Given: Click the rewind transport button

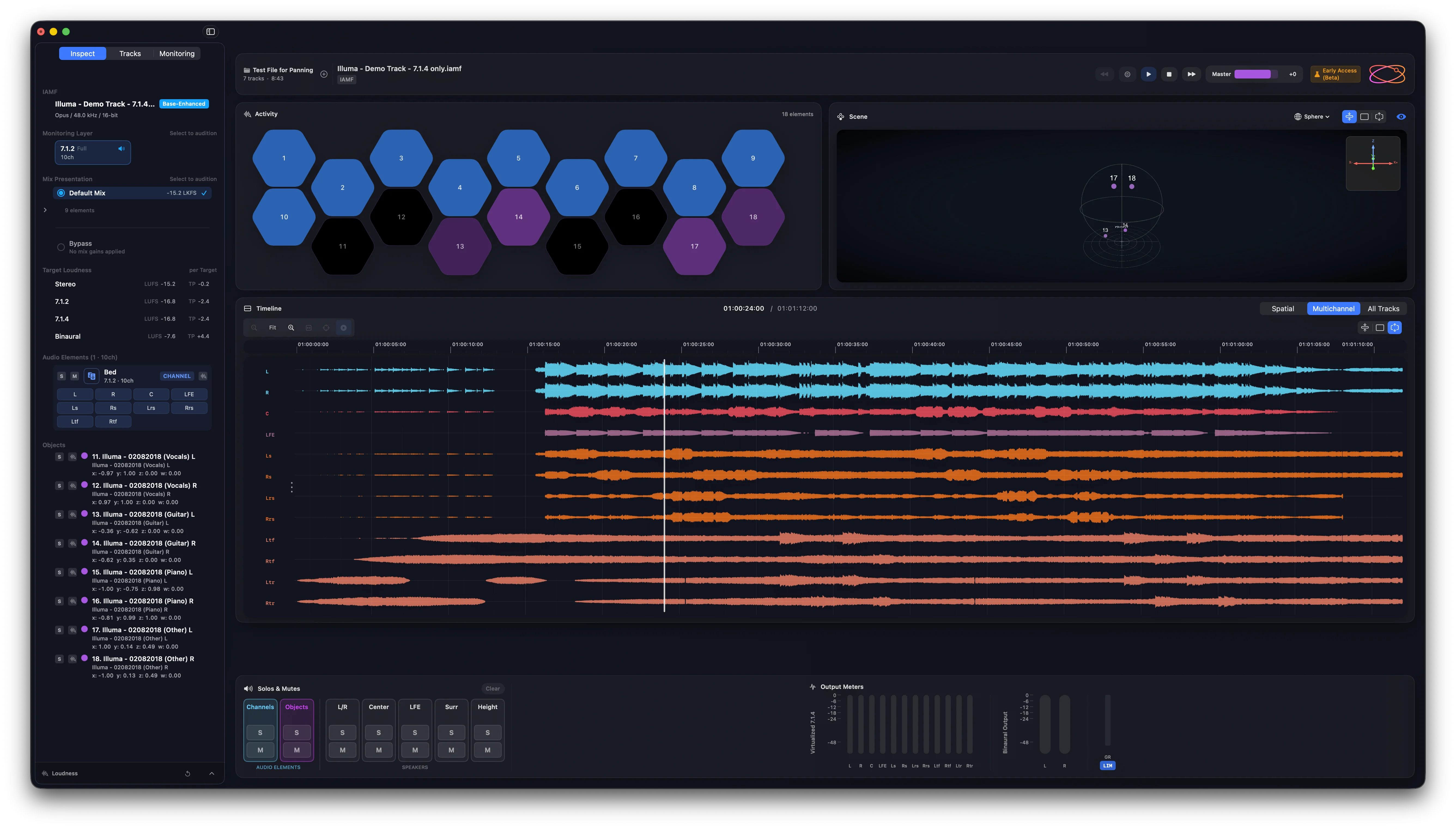Looking at the screenshot, I should tap(1104, 74).
